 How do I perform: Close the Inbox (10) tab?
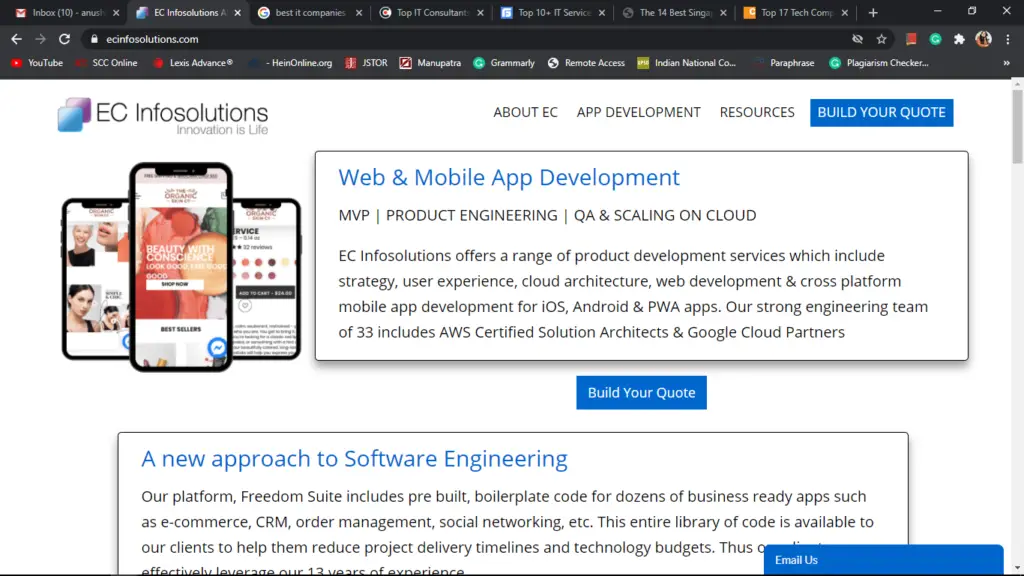click(116, 12)
